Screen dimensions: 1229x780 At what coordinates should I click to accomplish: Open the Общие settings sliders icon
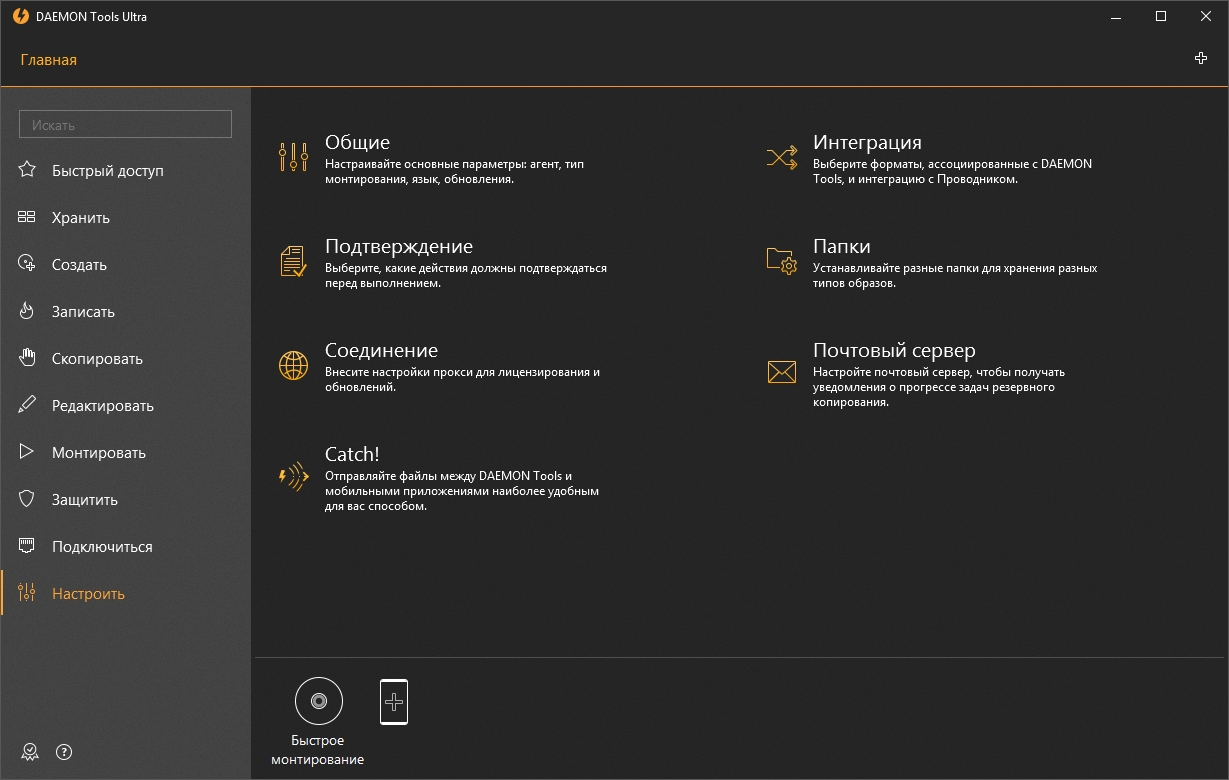(x=293, y=157)
